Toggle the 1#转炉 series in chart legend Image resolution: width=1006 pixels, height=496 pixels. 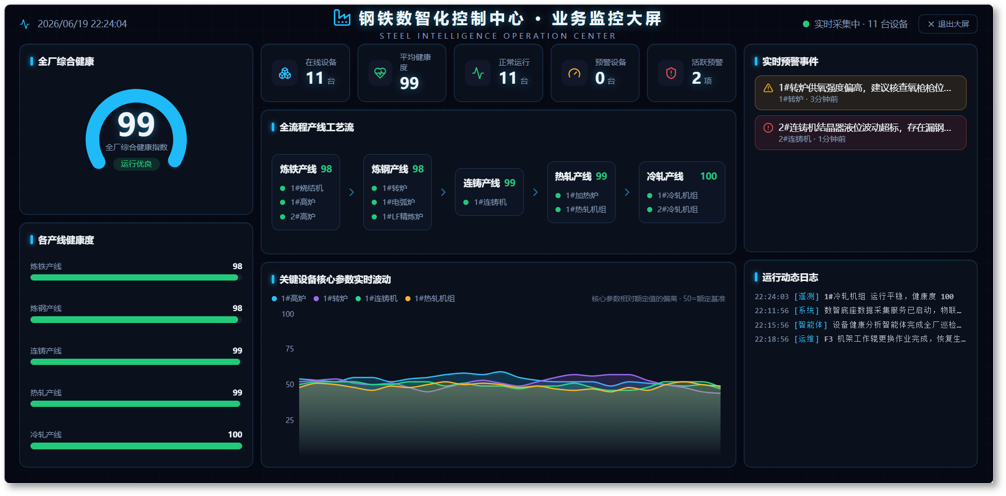point(331,298)
